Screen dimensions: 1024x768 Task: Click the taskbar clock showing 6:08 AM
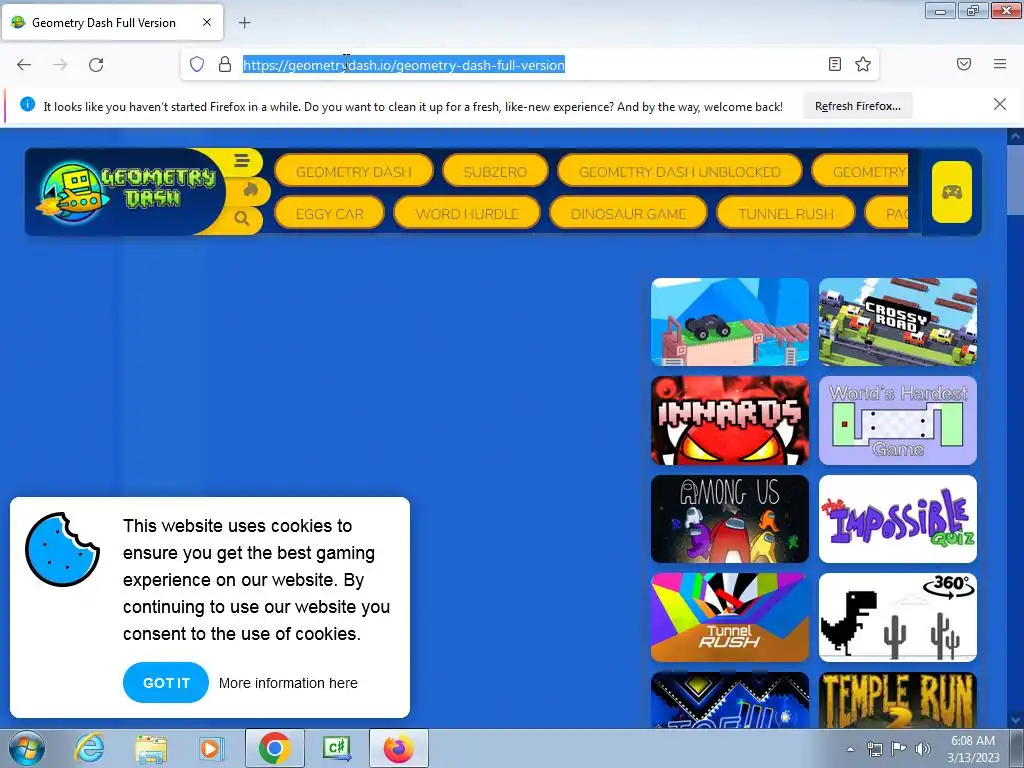(973, 749)
